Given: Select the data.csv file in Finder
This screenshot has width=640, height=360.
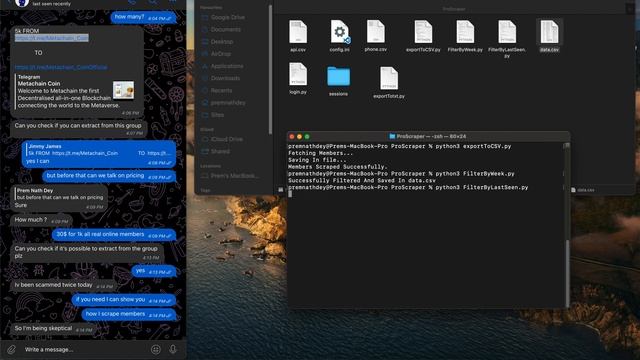Looking at the screenshot, I should coord(549,36).
